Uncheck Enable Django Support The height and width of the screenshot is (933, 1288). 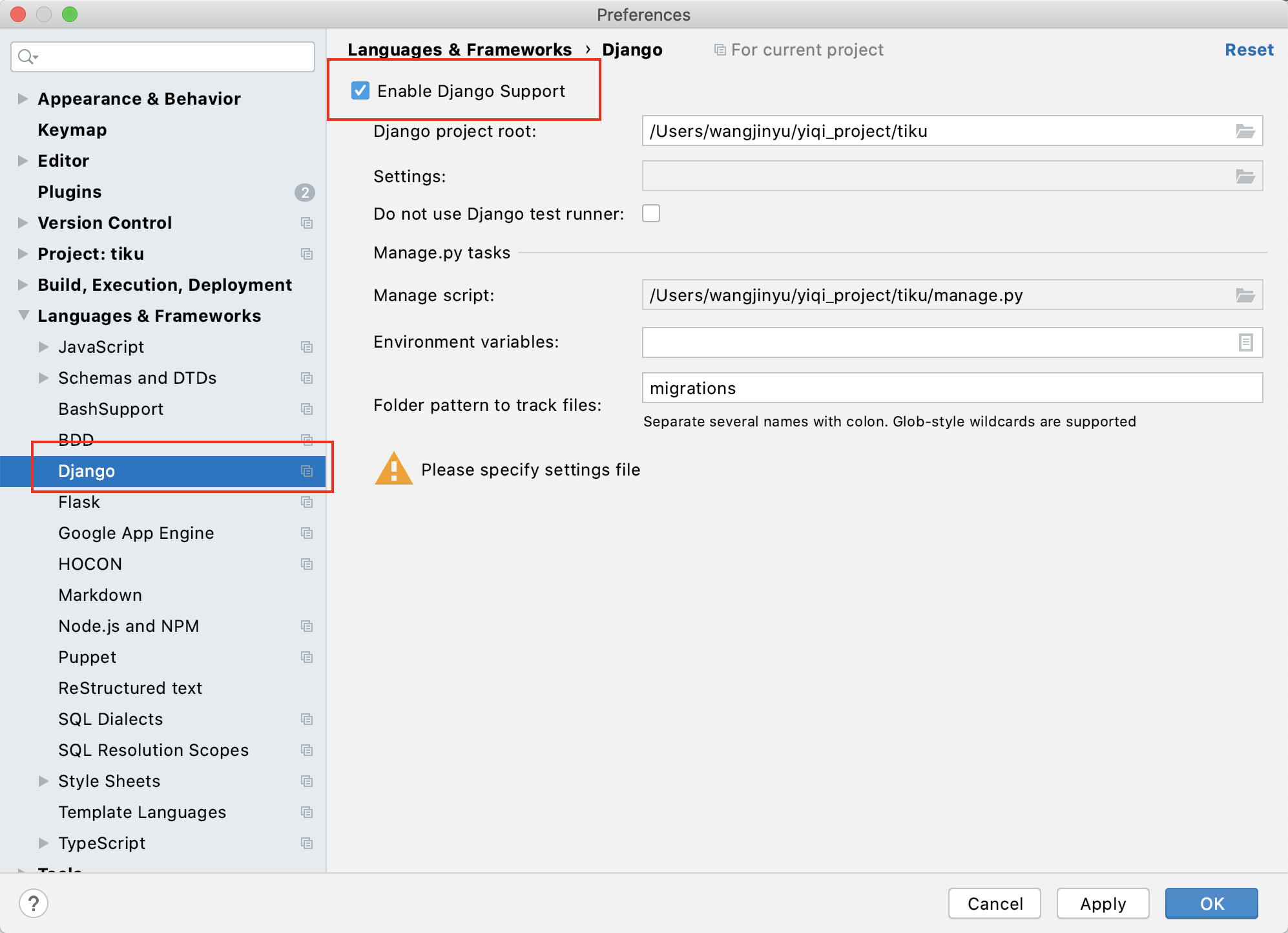click(360, 91)
